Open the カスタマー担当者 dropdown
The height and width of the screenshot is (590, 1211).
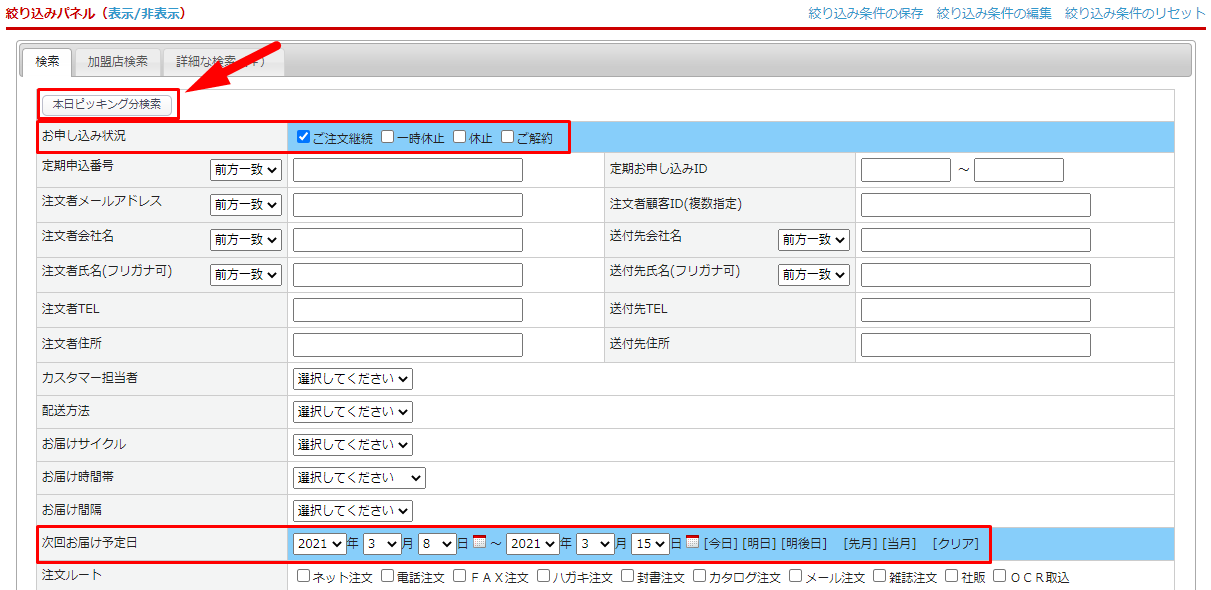click(x=352, y=379)
